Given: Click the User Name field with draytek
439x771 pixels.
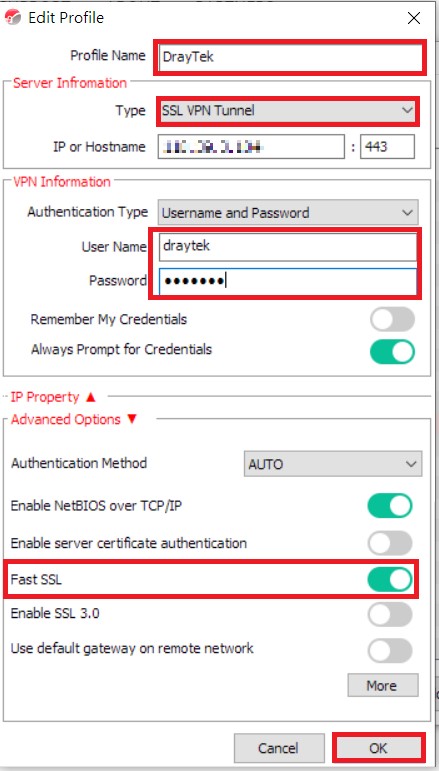Looking at the screenshot, I should (x=288, y=247).
